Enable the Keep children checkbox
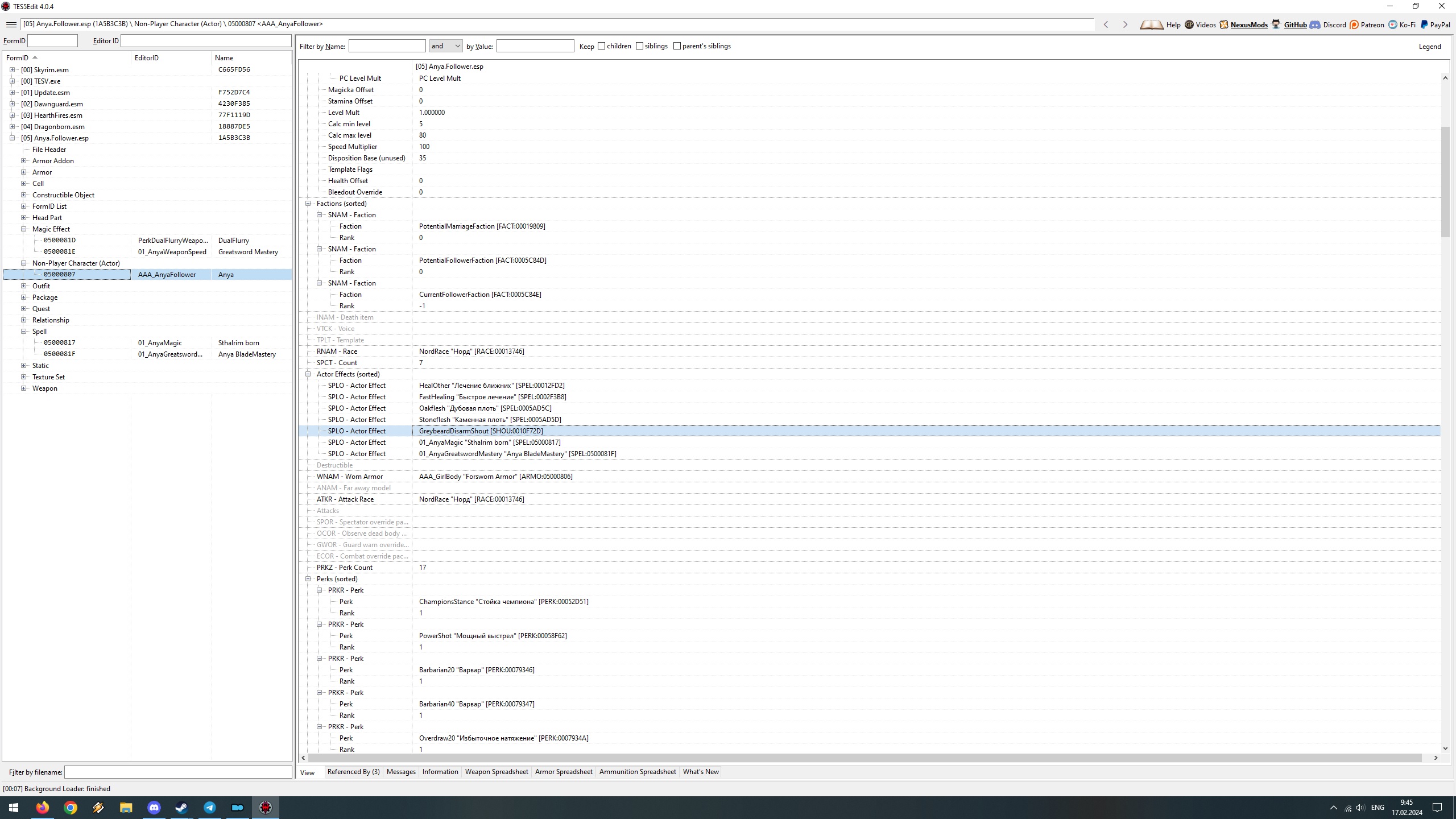 point(601,46)
